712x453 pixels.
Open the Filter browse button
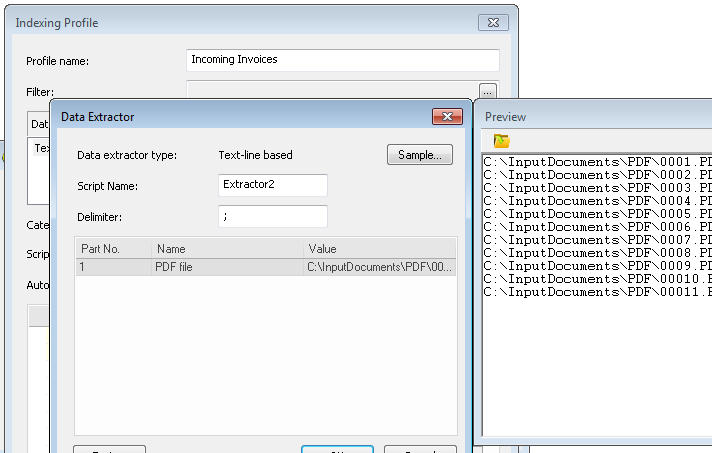pos(487,92)
